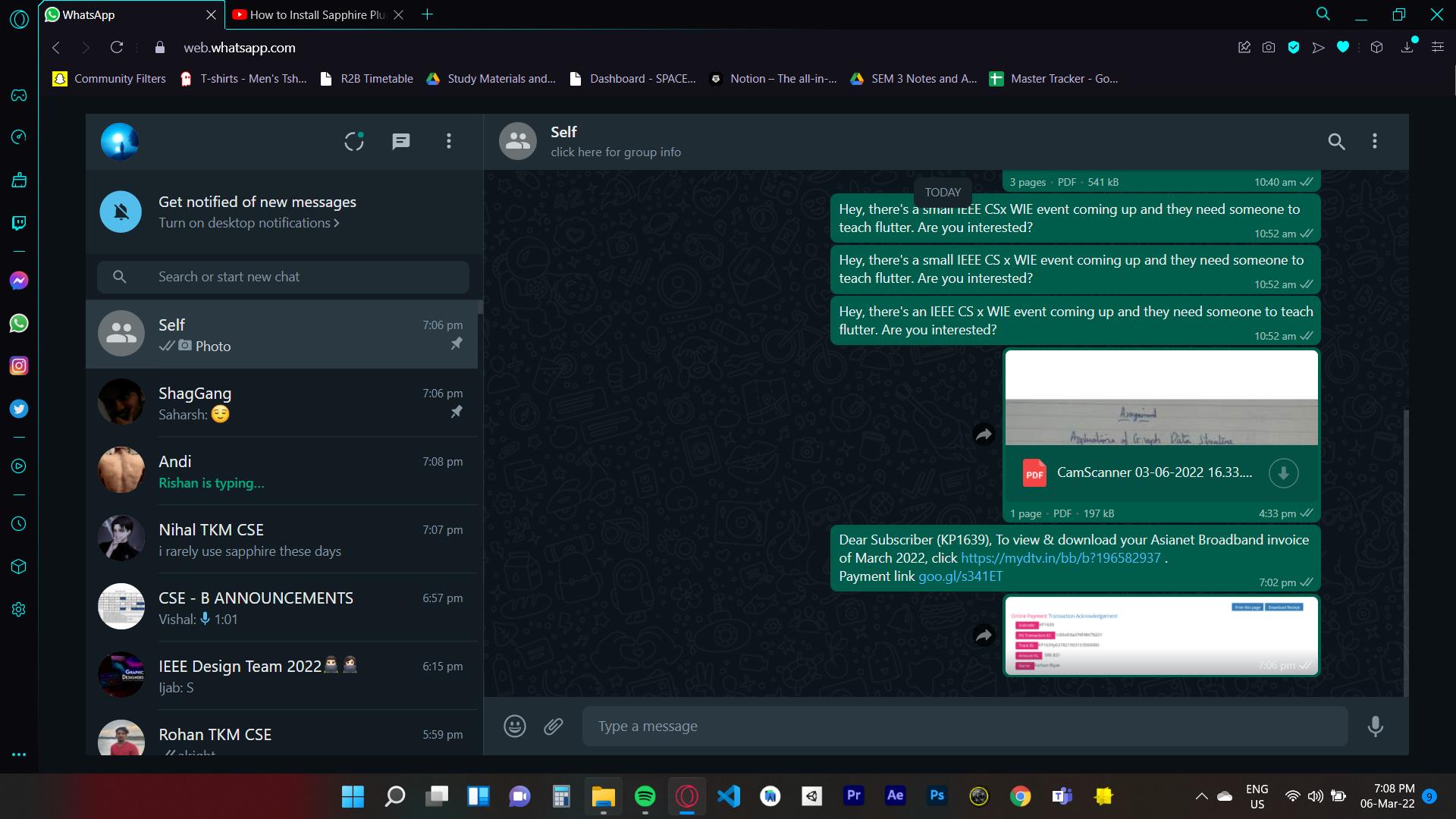Open the Self chat options menu
1456x819 pixels.
point(1374,142)
